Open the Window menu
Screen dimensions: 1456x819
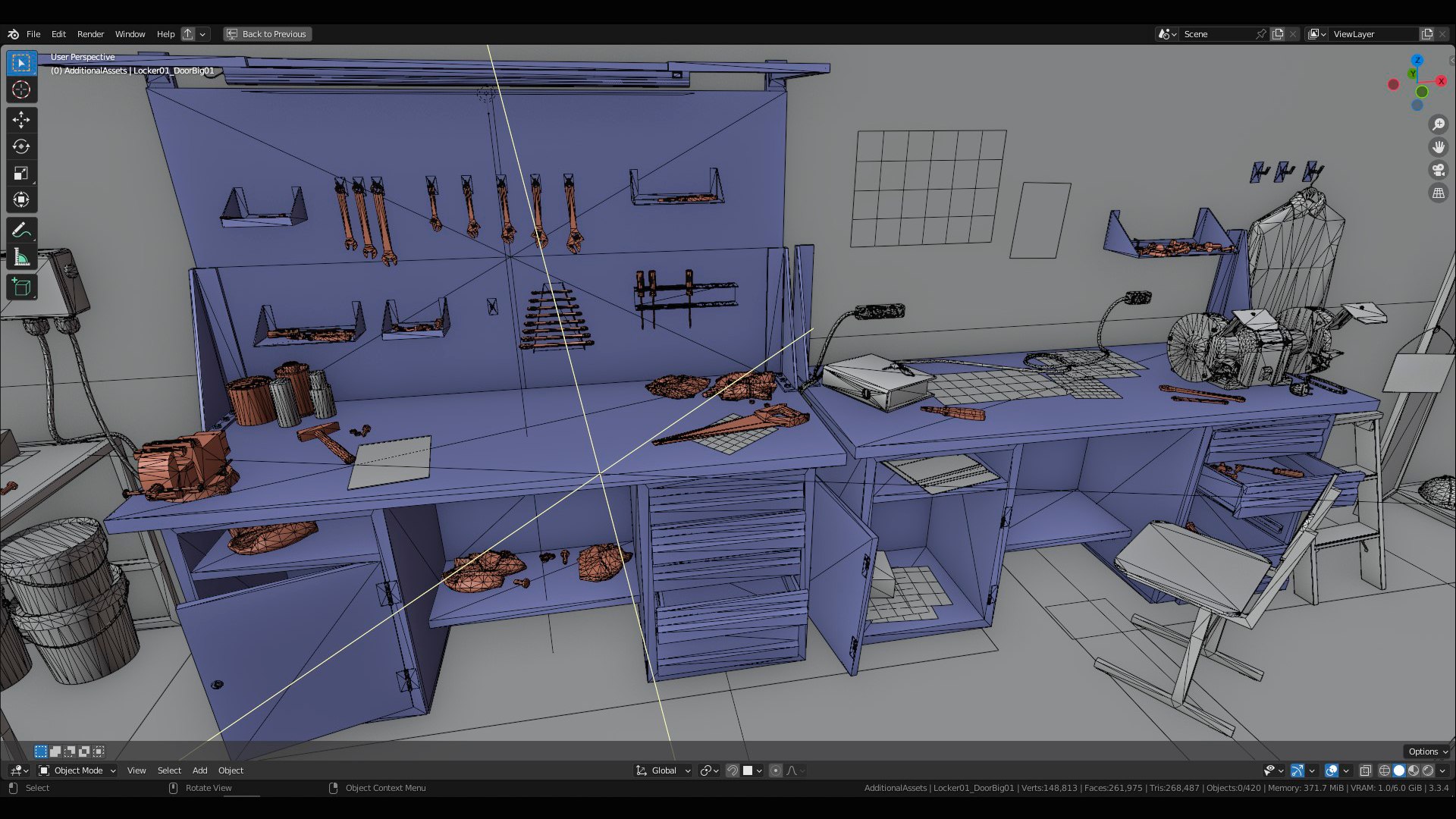click(130, 34)
